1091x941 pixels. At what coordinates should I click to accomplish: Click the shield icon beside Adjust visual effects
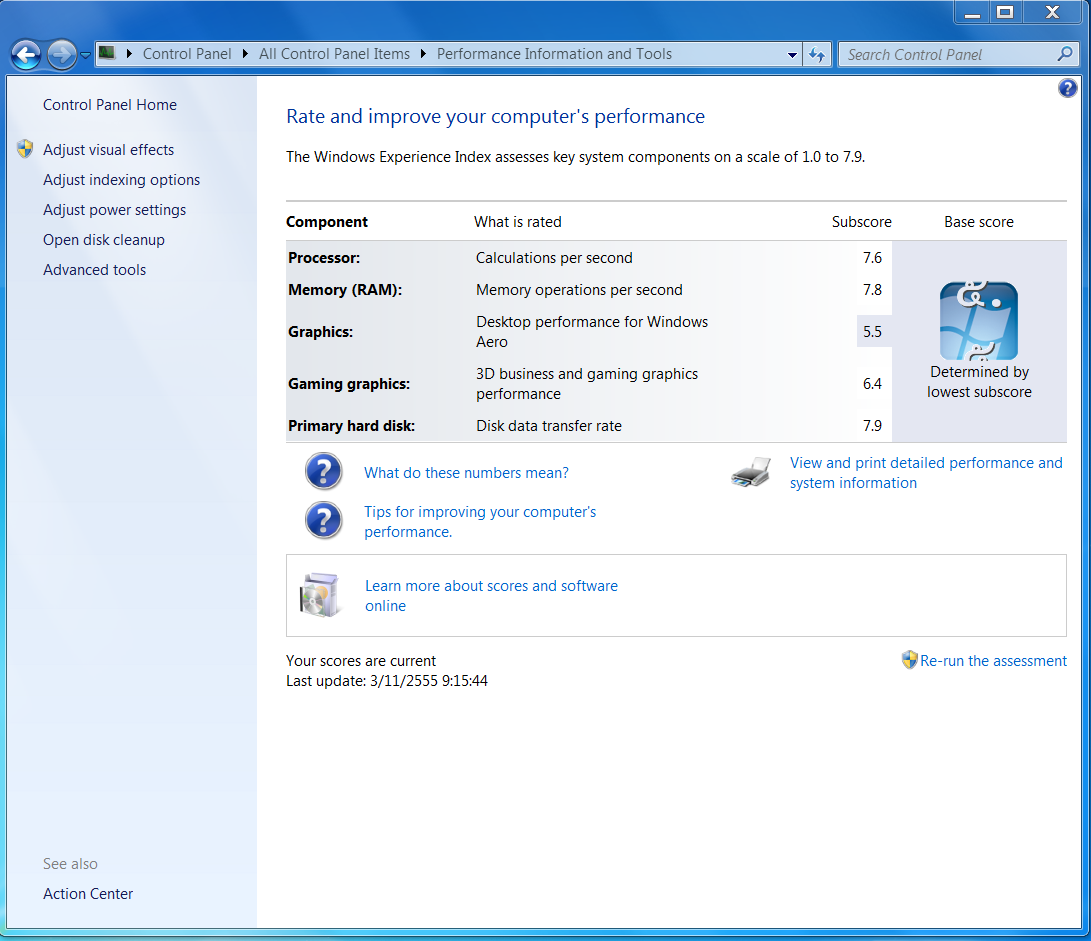(x=25, y=148)
